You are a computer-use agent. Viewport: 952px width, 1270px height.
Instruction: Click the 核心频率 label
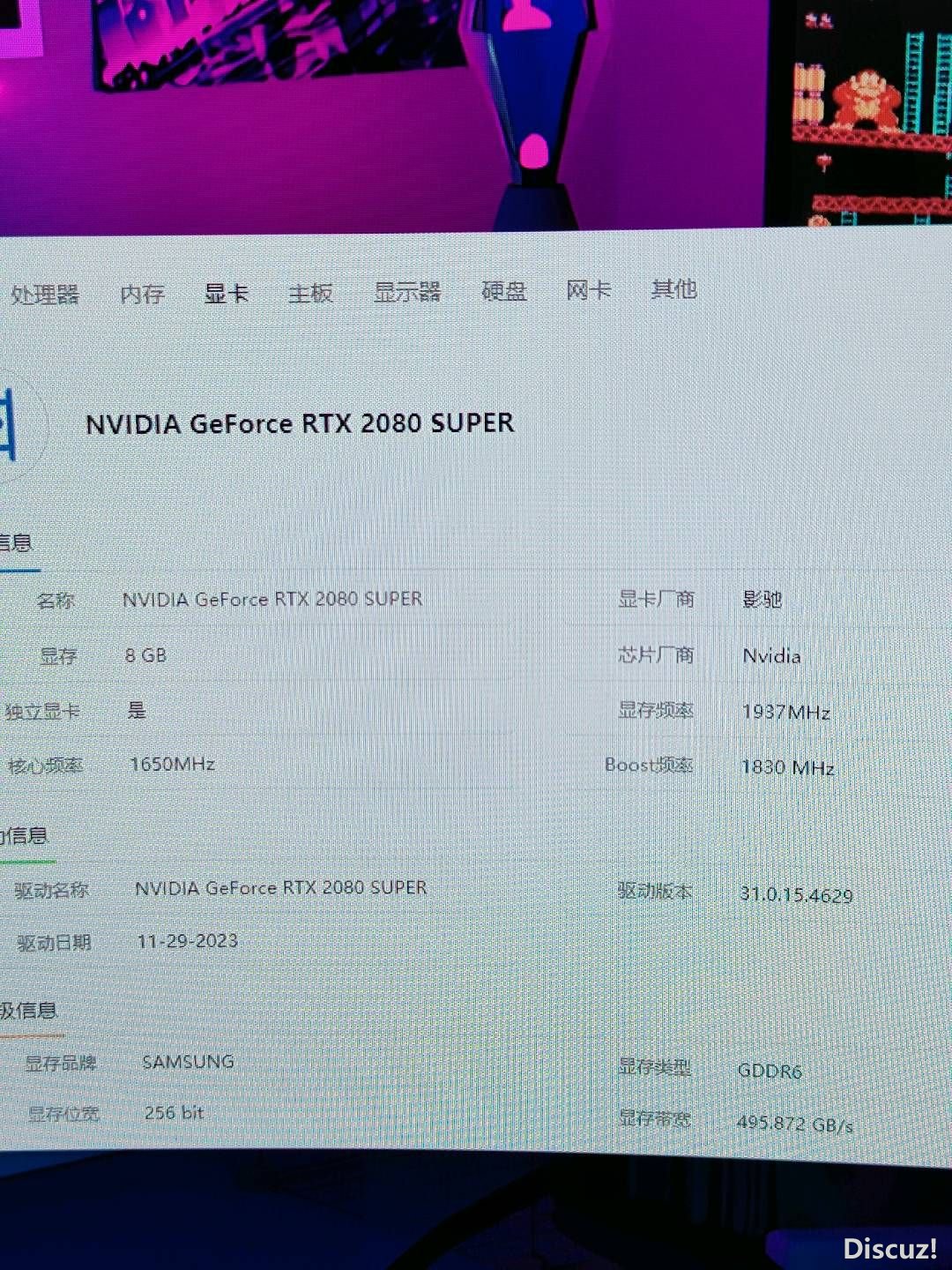(x=45, y=766)
